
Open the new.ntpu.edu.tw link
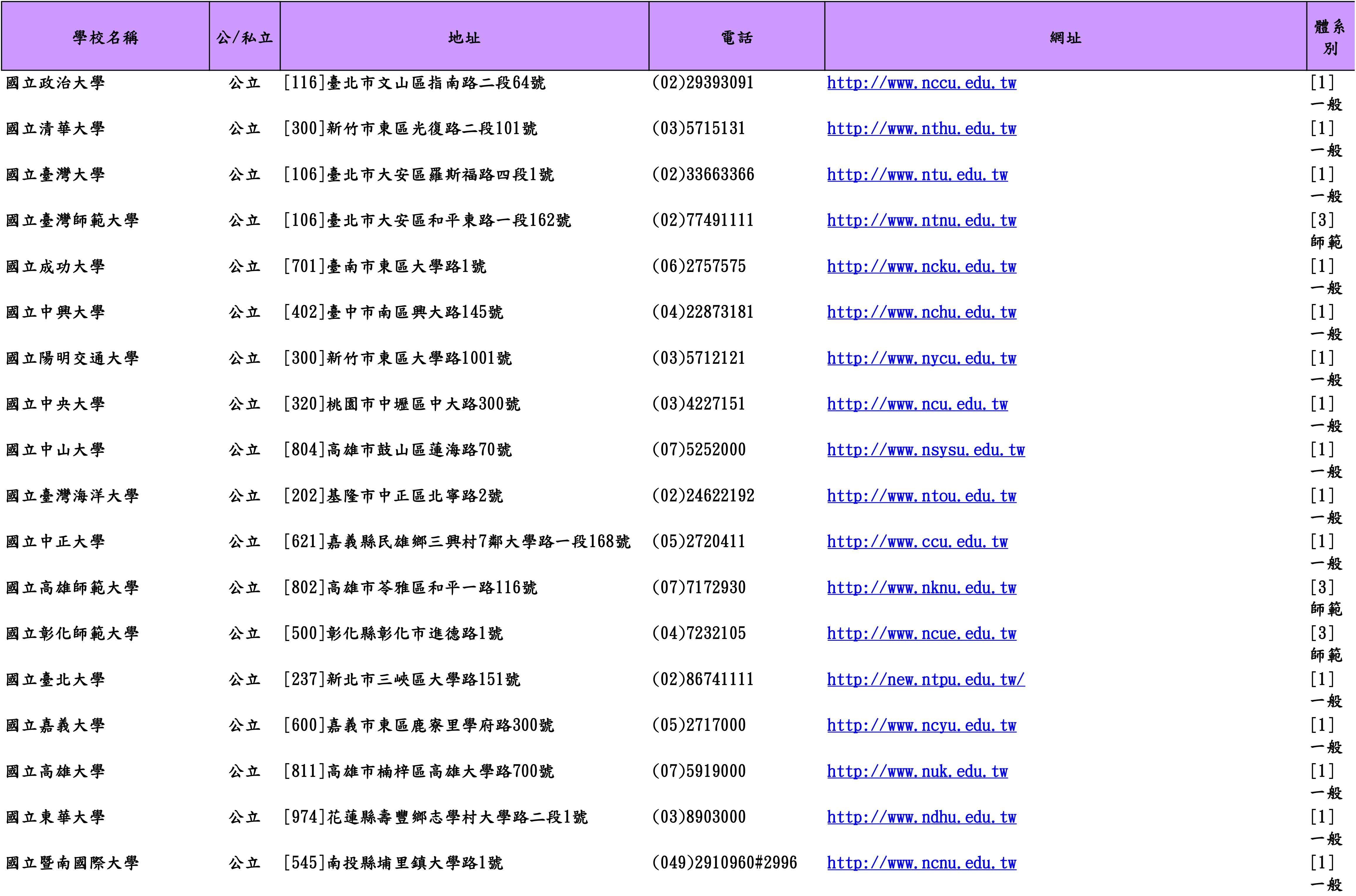925,680
